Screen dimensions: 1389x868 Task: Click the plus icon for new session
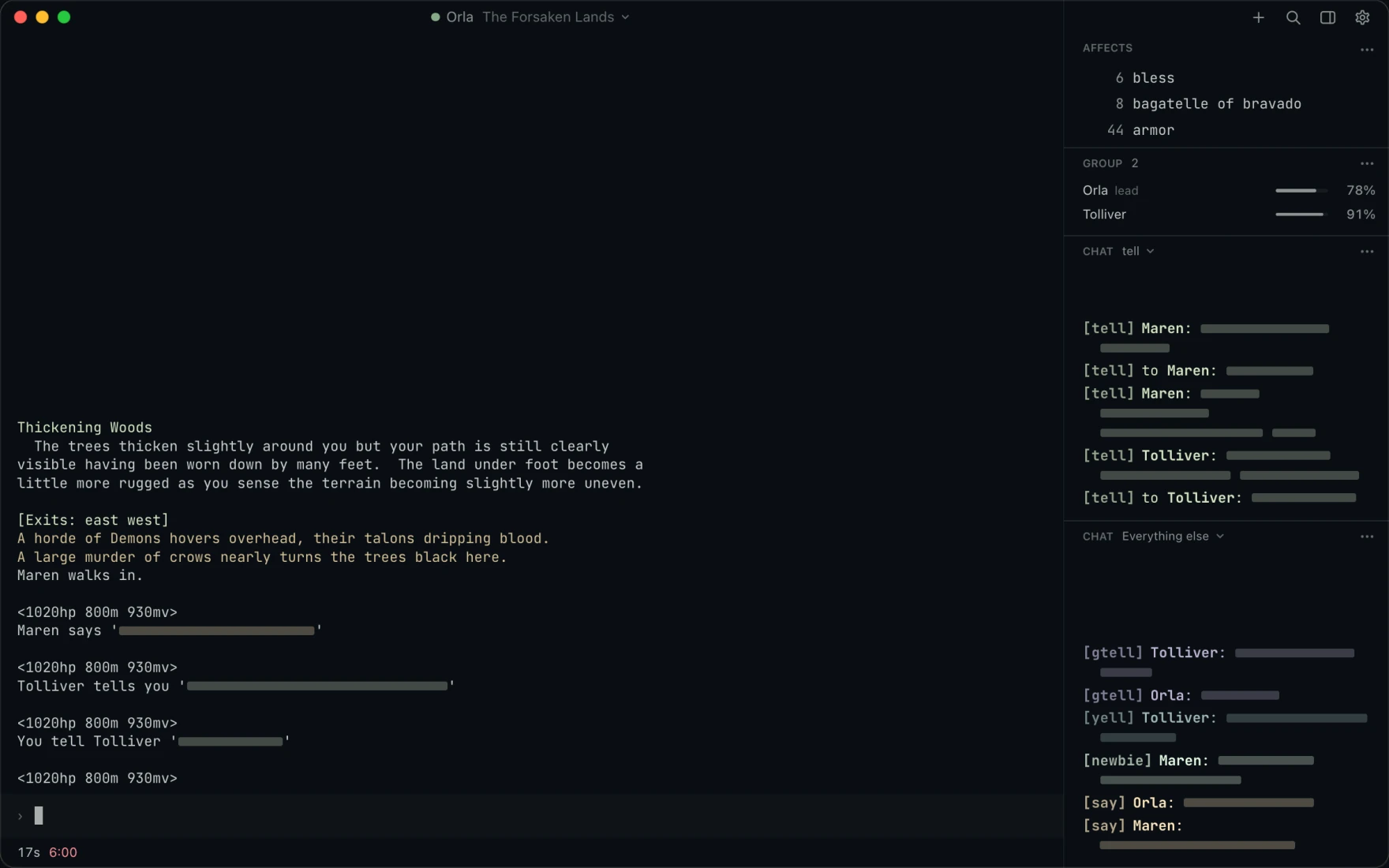tap(1258, 17)
